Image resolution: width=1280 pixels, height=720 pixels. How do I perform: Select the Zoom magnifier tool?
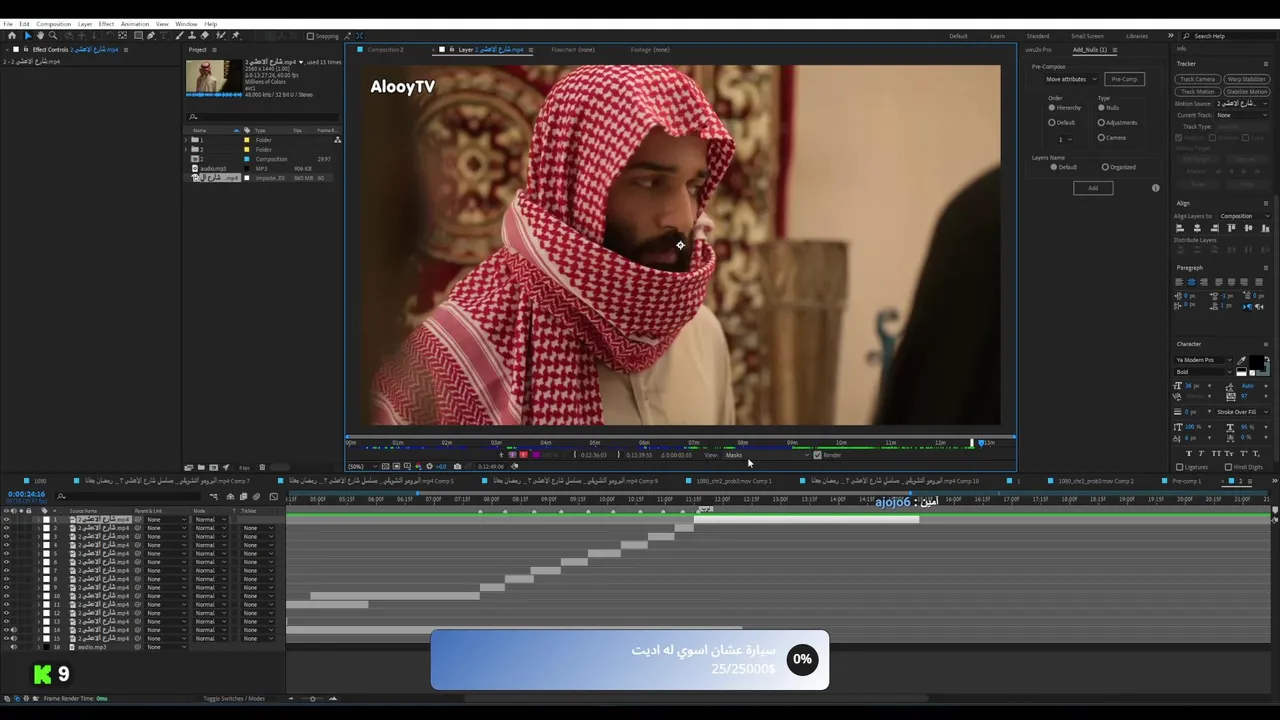pos(53,35)
